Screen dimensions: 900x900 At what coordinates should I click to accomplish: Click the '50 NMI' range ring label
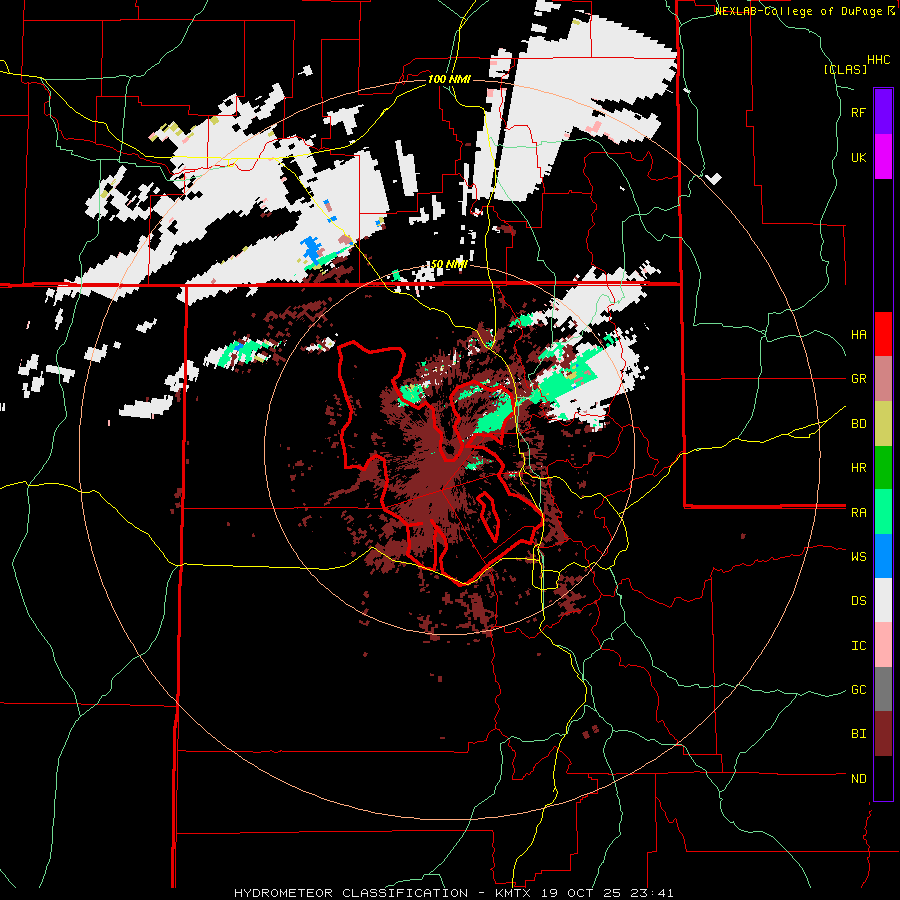(448, 264)
